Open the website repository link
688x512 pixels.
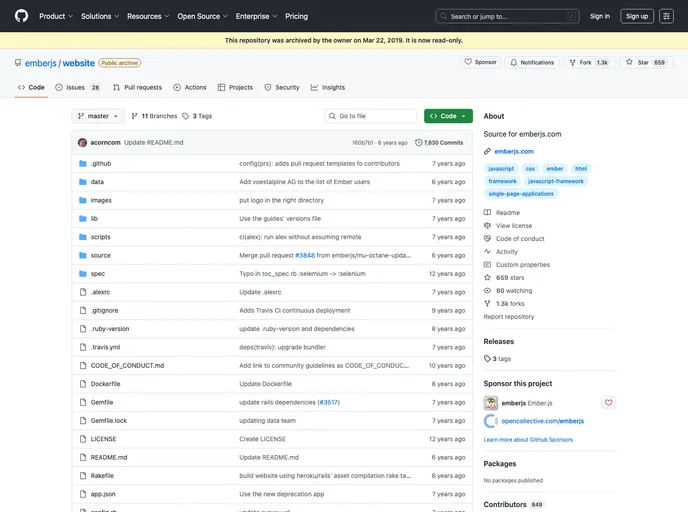point(79,63)
